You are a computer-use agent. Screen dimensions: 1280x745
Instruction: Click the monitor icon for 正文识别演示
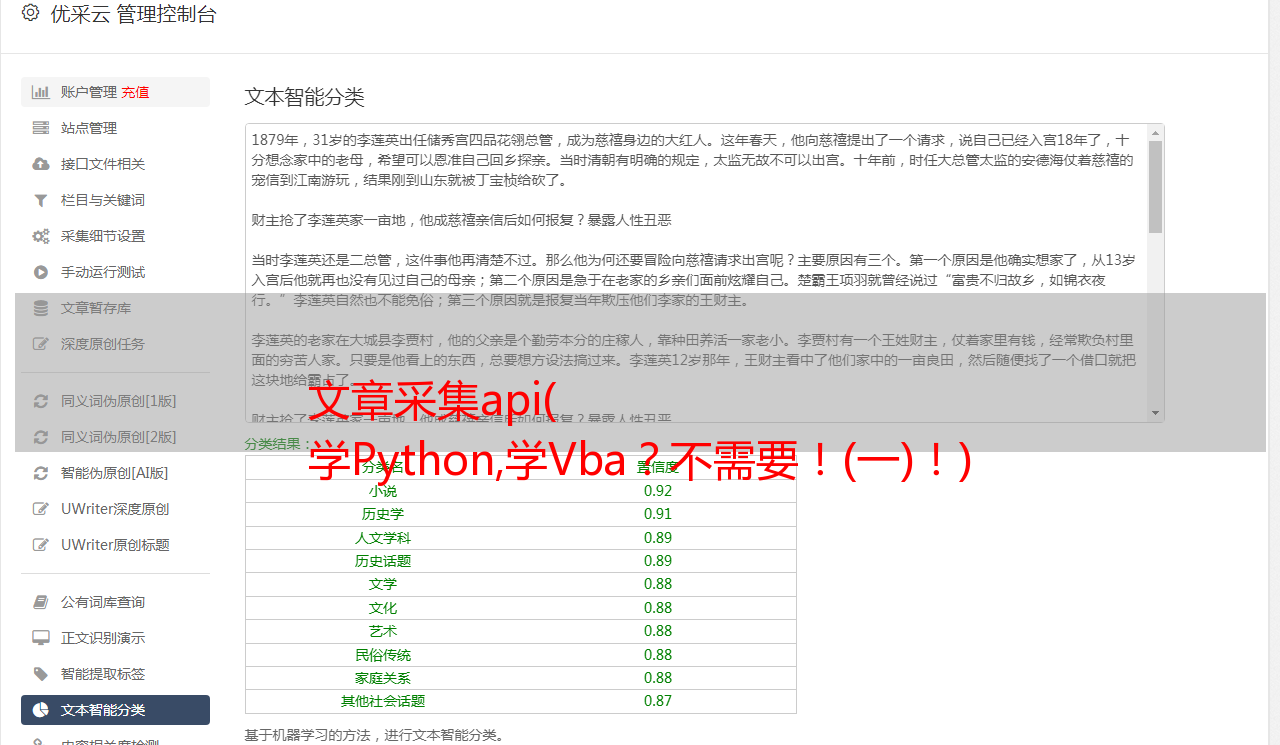40,638
